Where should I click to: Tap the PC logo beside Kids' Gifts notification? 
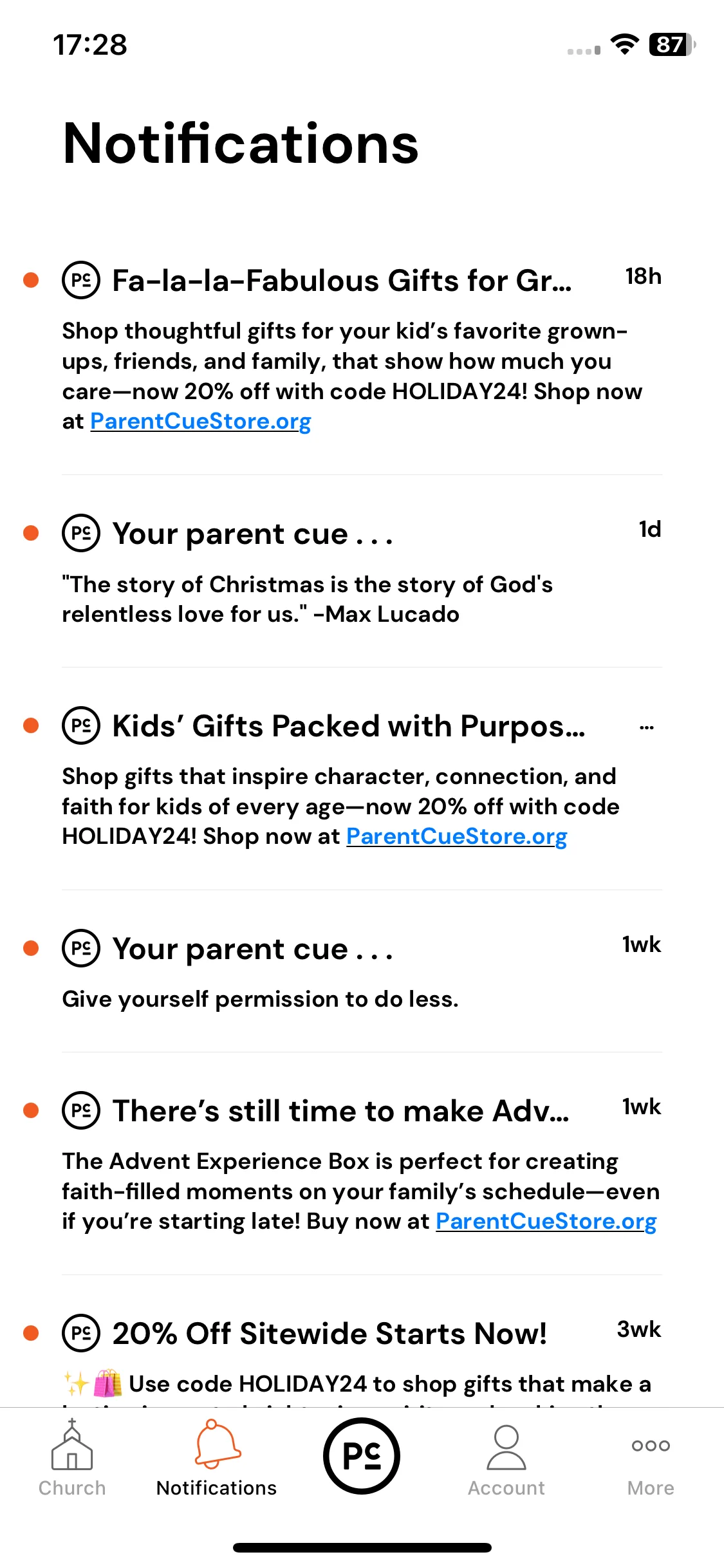click(x=81, y=725)
